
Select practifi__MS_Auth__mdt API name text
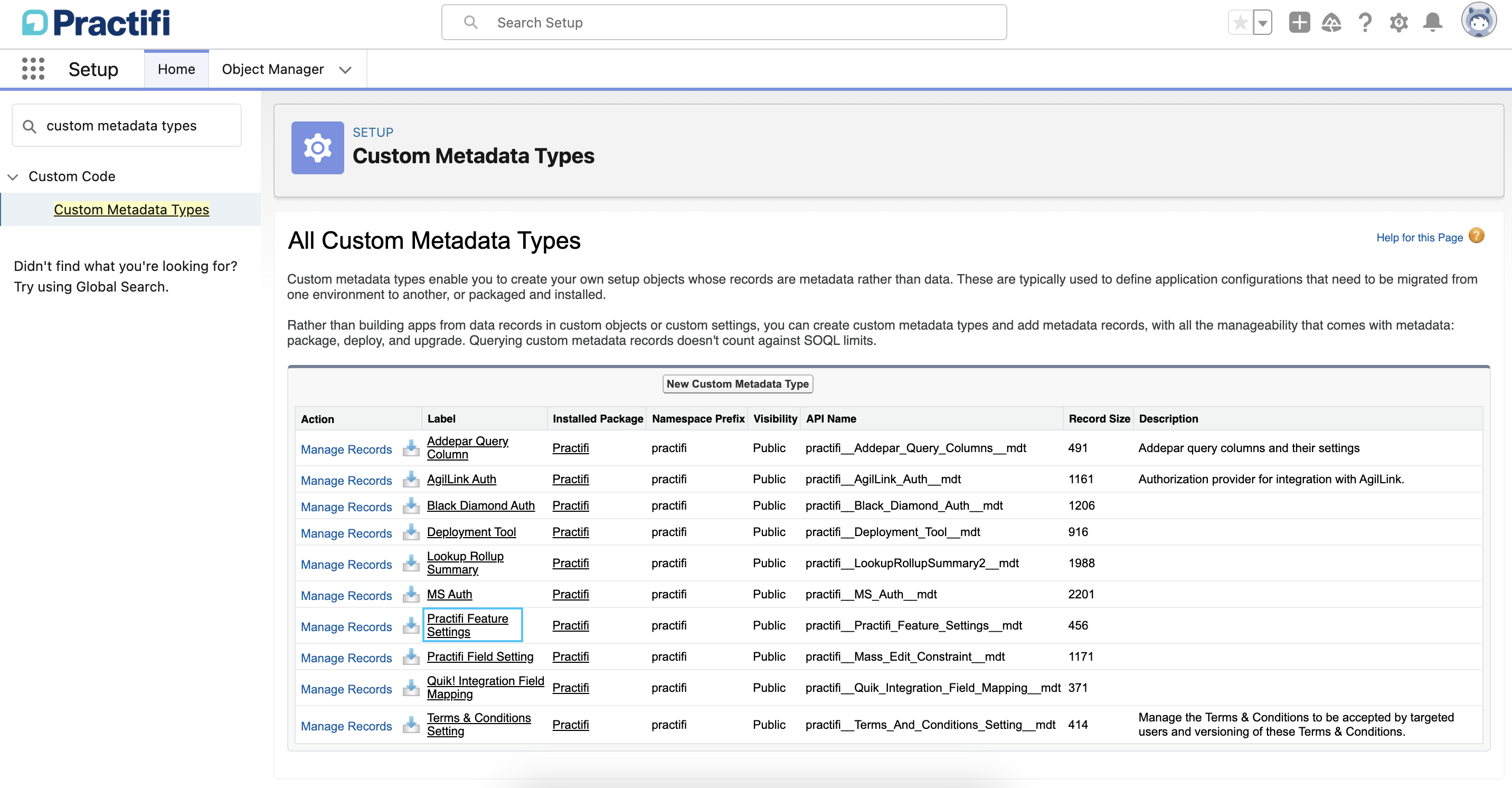pyautogui.click(x=871, y=594)
